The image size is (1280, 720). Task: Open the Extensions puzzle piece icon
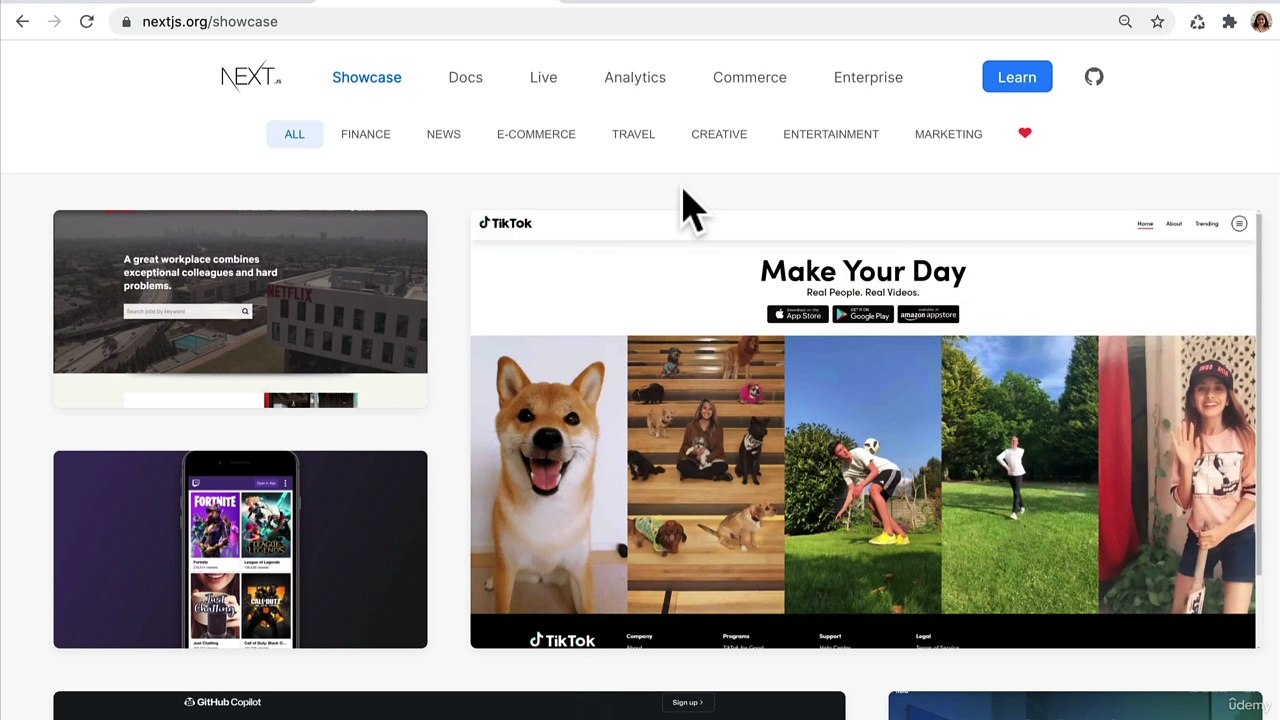[x=1229, y=21]
